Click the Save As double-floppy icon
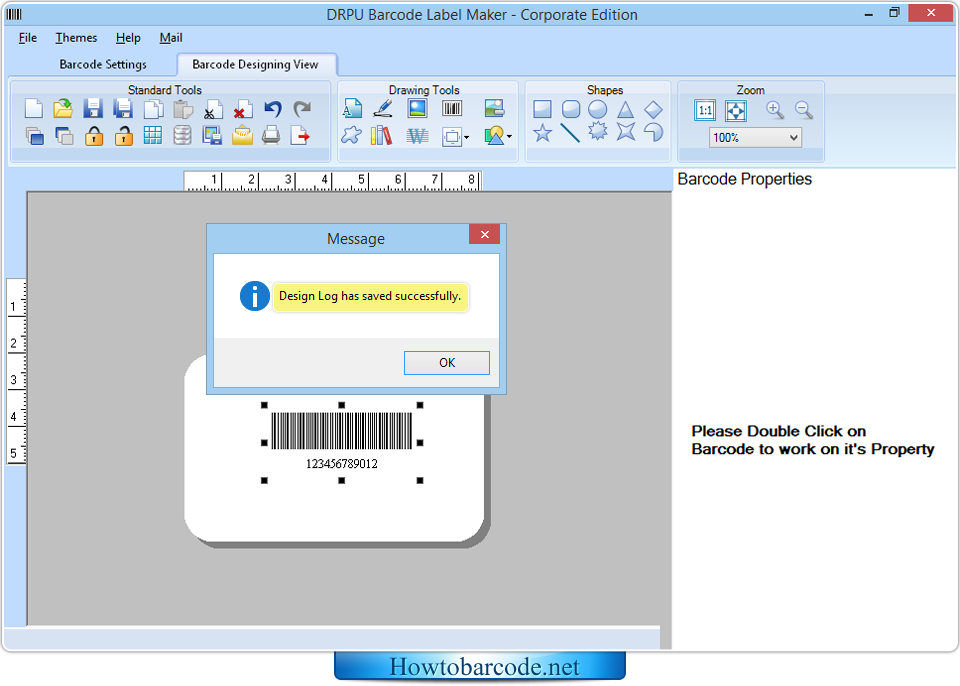This screenshot has height=686, width=960. 123,108
